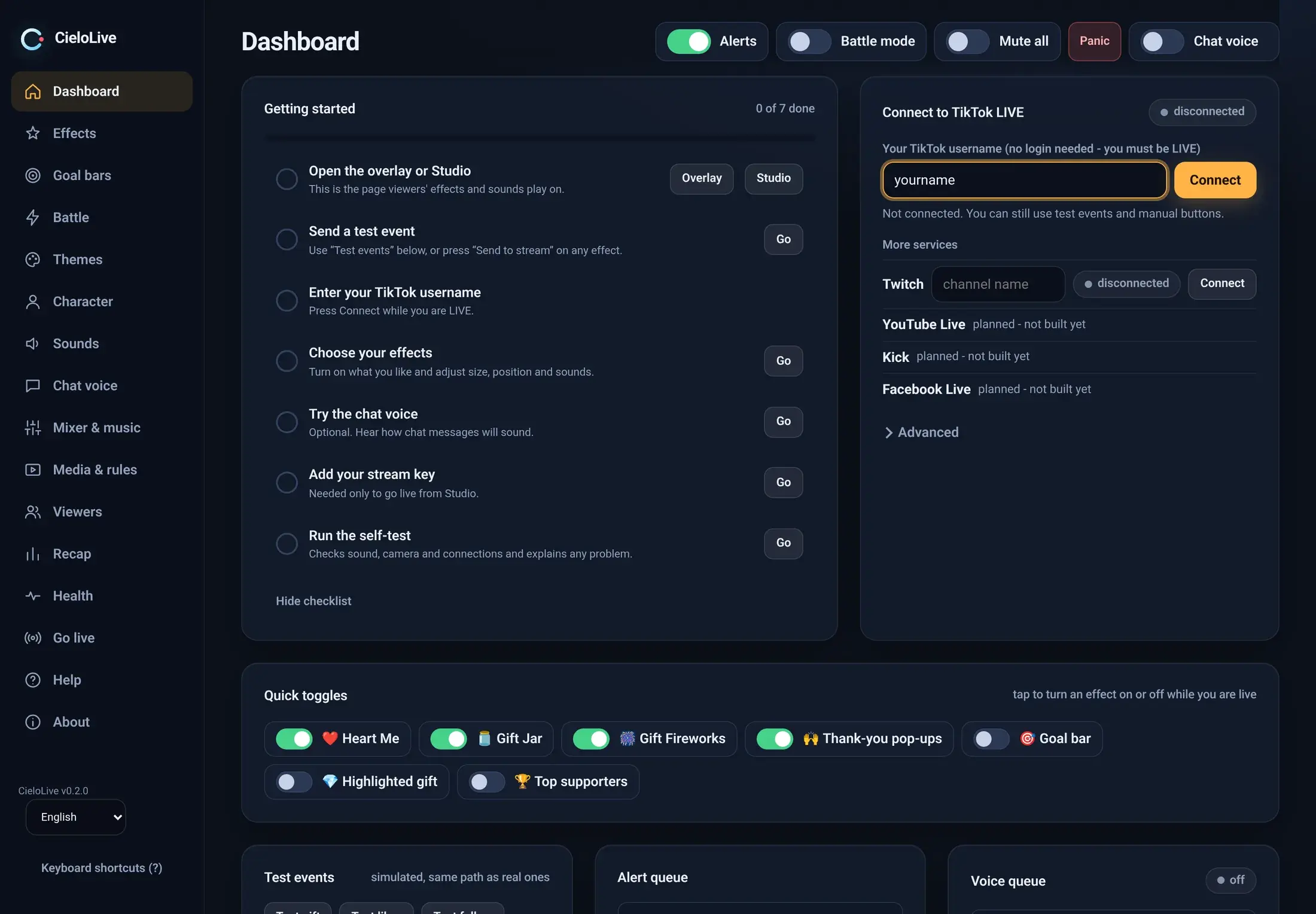Viewport: 1316px width, 914px height.
Task: Click the About info icon
Action: [33, 722]
